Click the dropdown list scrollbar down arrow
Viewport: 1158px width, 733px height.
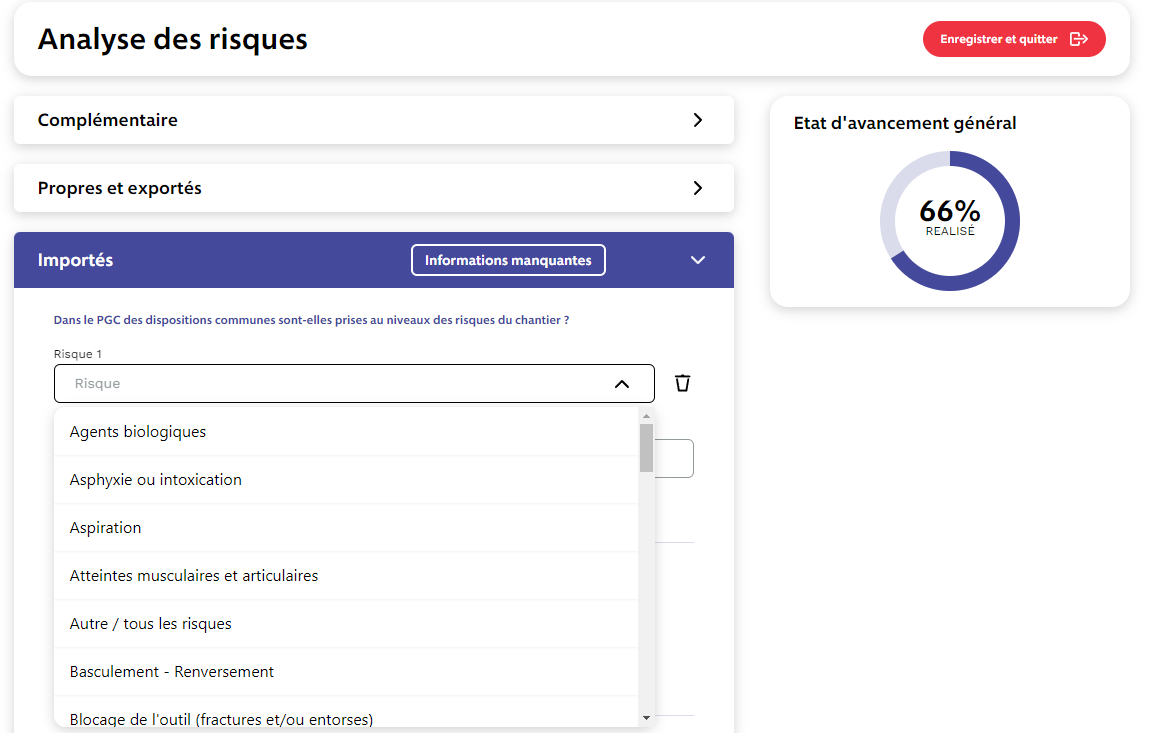646,717
